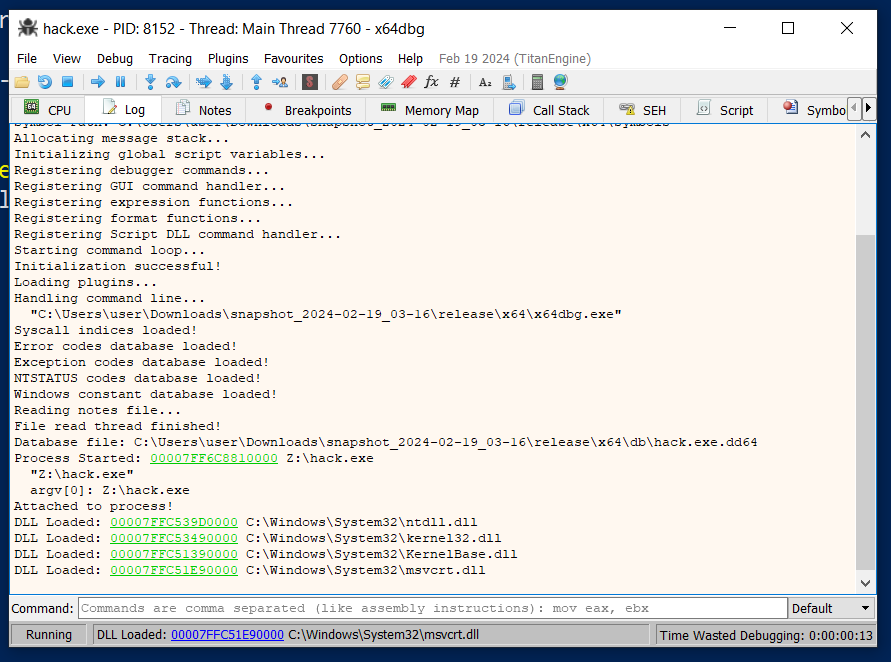Step into with toolbar icon
This screenshot has width=891, height=662.
[x=150, y=82]
